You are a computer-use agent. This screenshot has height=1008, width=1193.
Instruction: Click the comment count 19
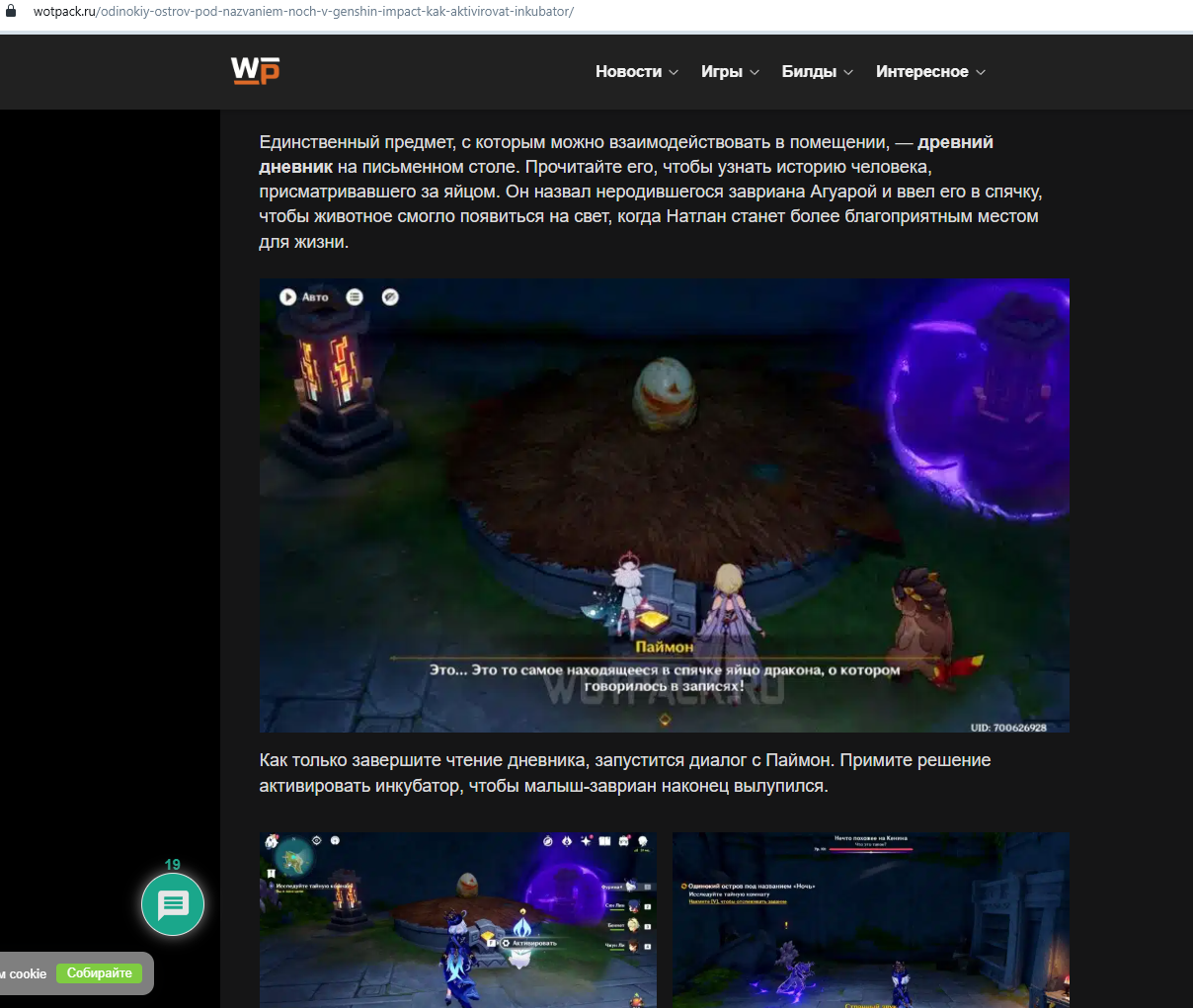point(173,865)
